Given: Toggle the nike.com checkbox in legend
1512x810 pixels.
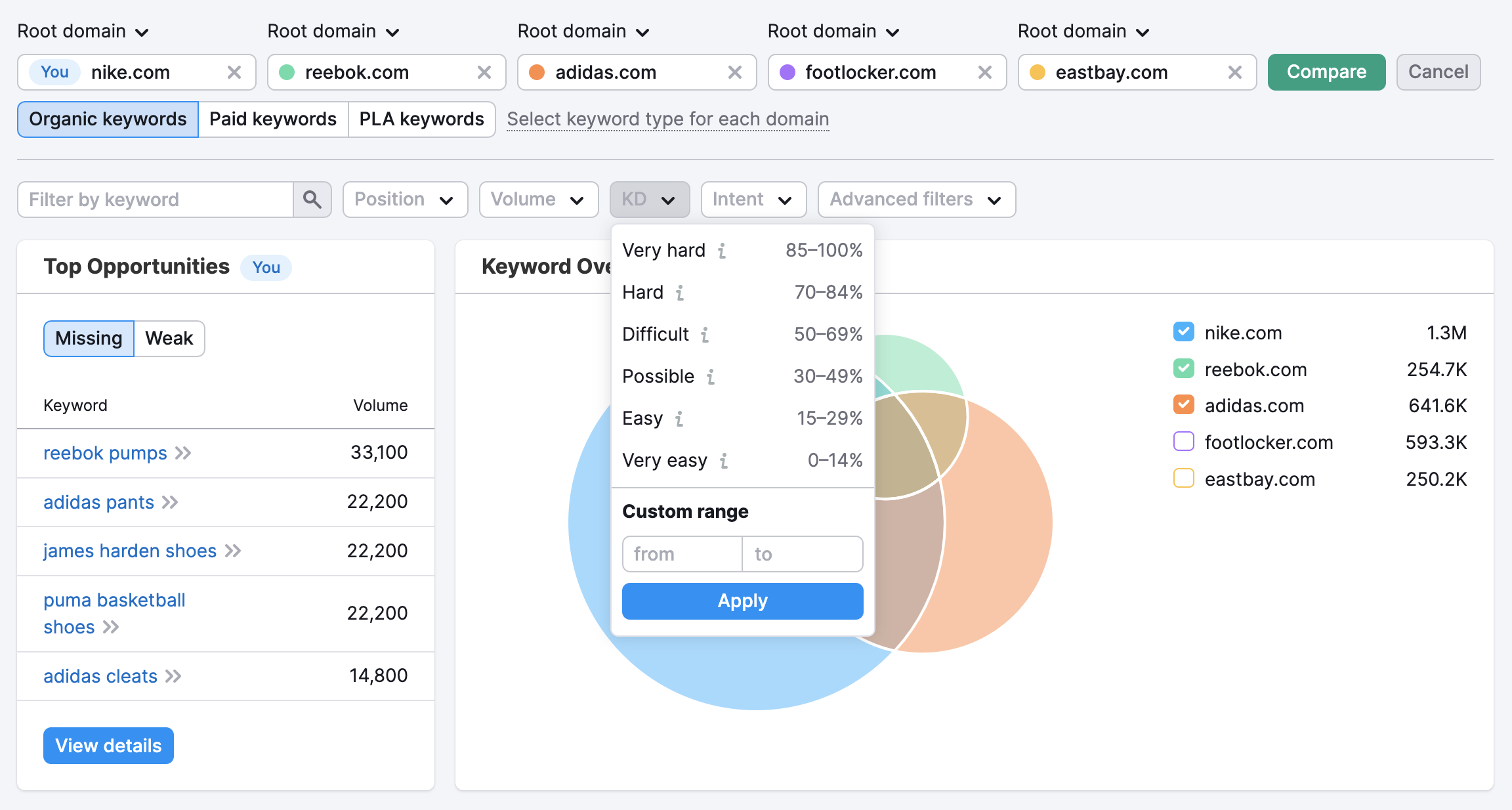Looking at the screenshot, I should coord(1184,332).
